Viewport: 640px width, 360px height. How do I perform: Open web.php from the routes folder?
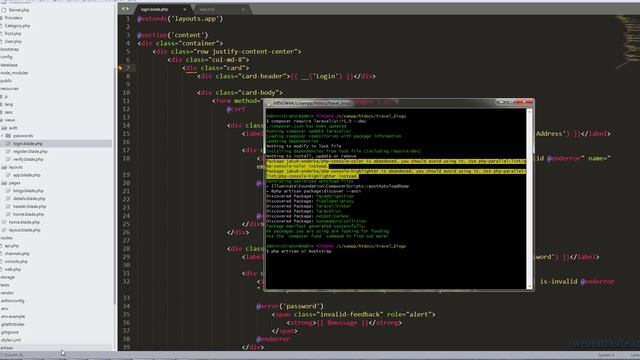pos(12,269)
